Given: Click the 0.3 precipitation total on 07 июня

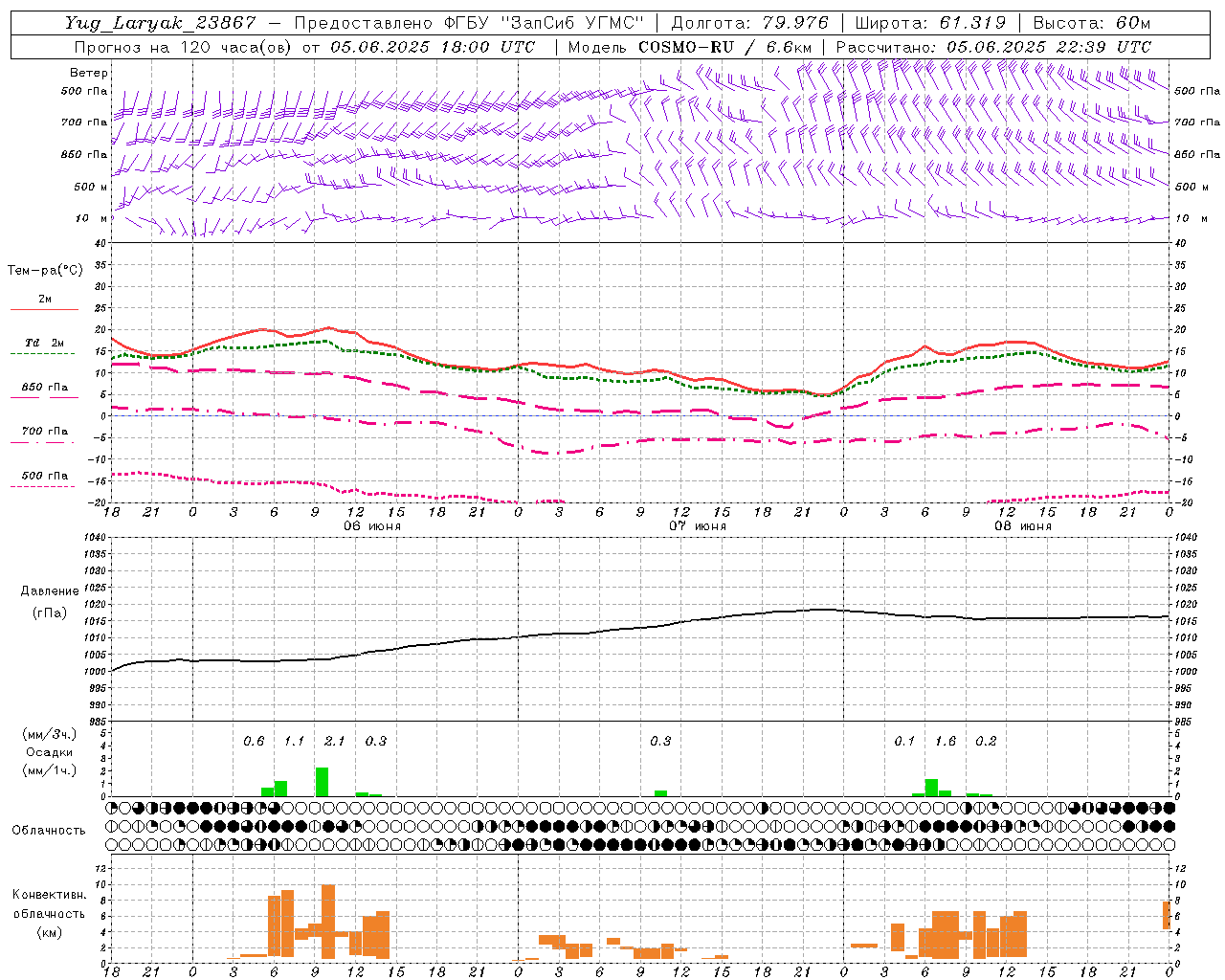Looking at the screenshot, I should coord(660,742).
